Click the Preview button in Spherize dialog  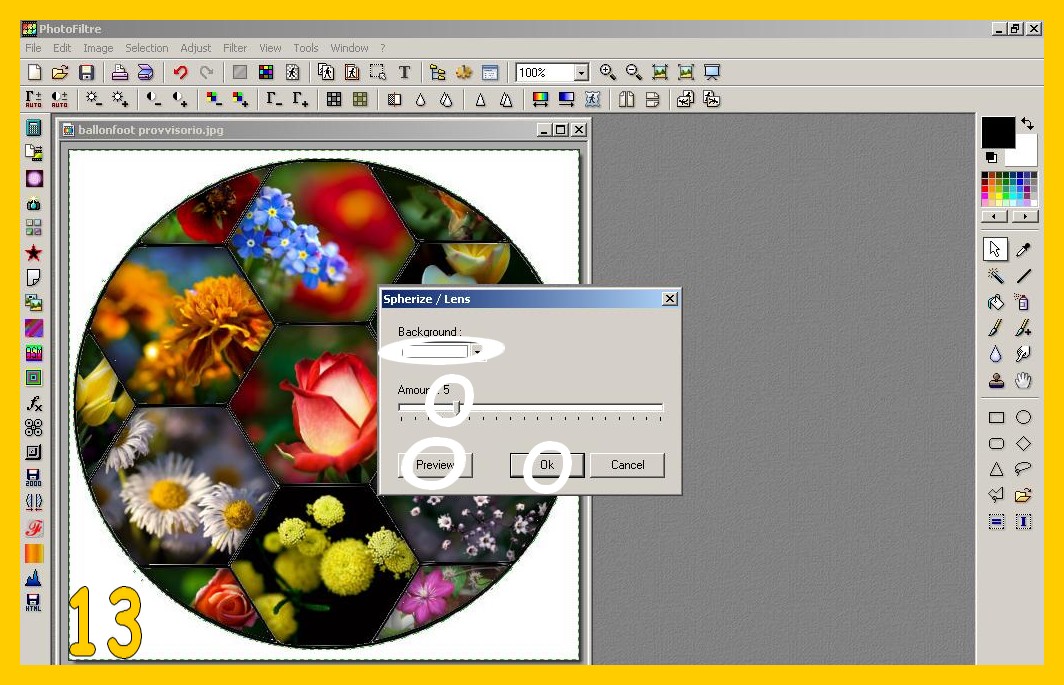pos(435,465)
